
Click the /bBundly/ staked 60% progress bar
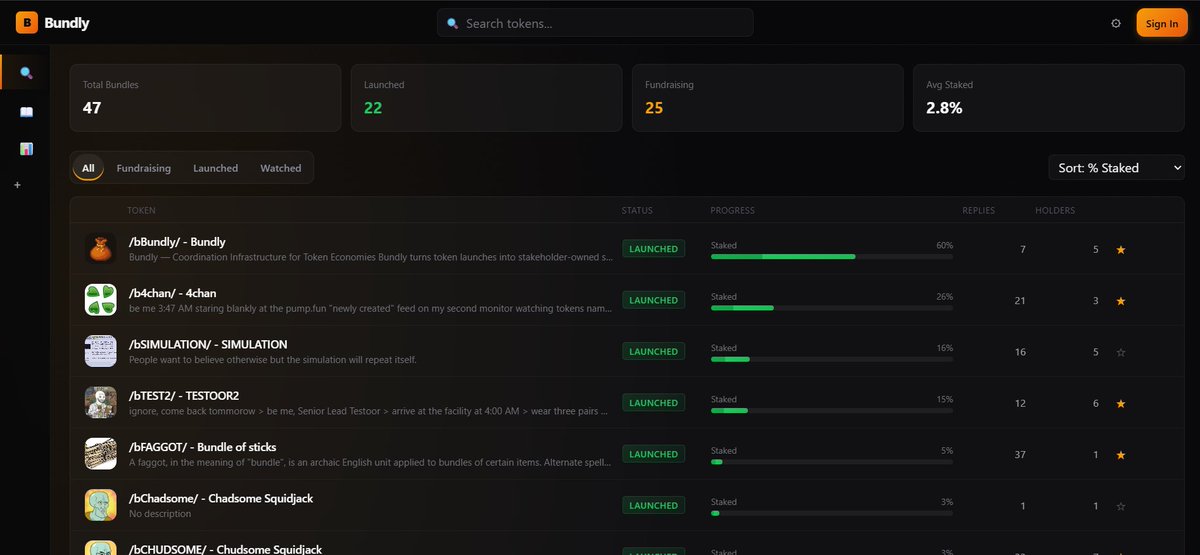coord(832,257)
